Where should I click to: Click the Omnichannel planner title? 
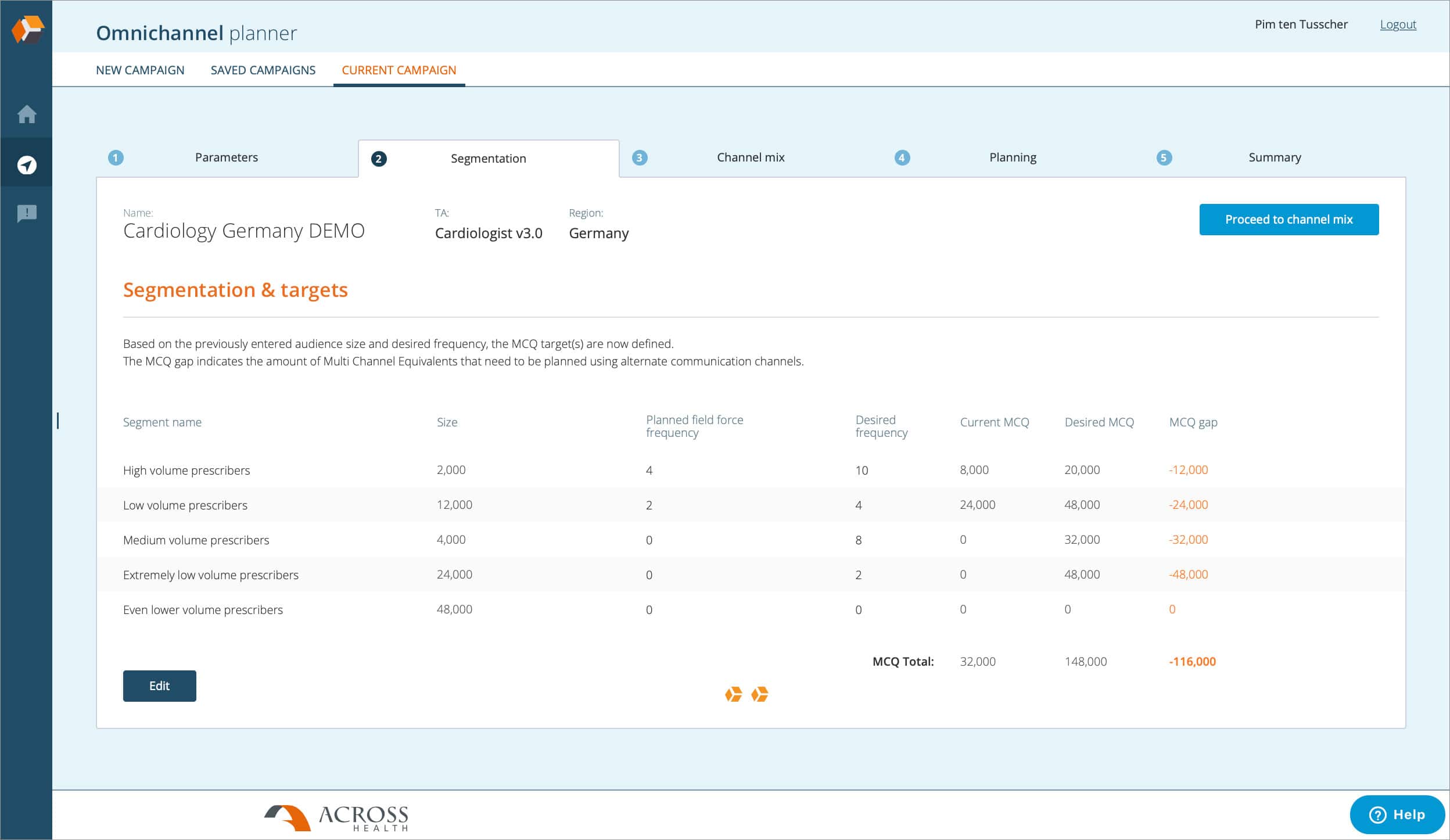[x=196, y=33]
